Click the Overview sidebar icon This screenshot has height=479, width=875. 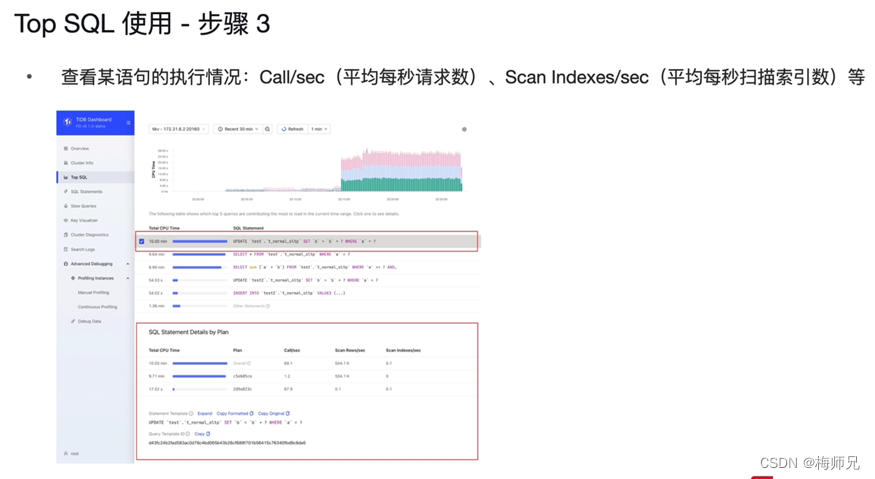pyautogui.click(x=66, y=149)
